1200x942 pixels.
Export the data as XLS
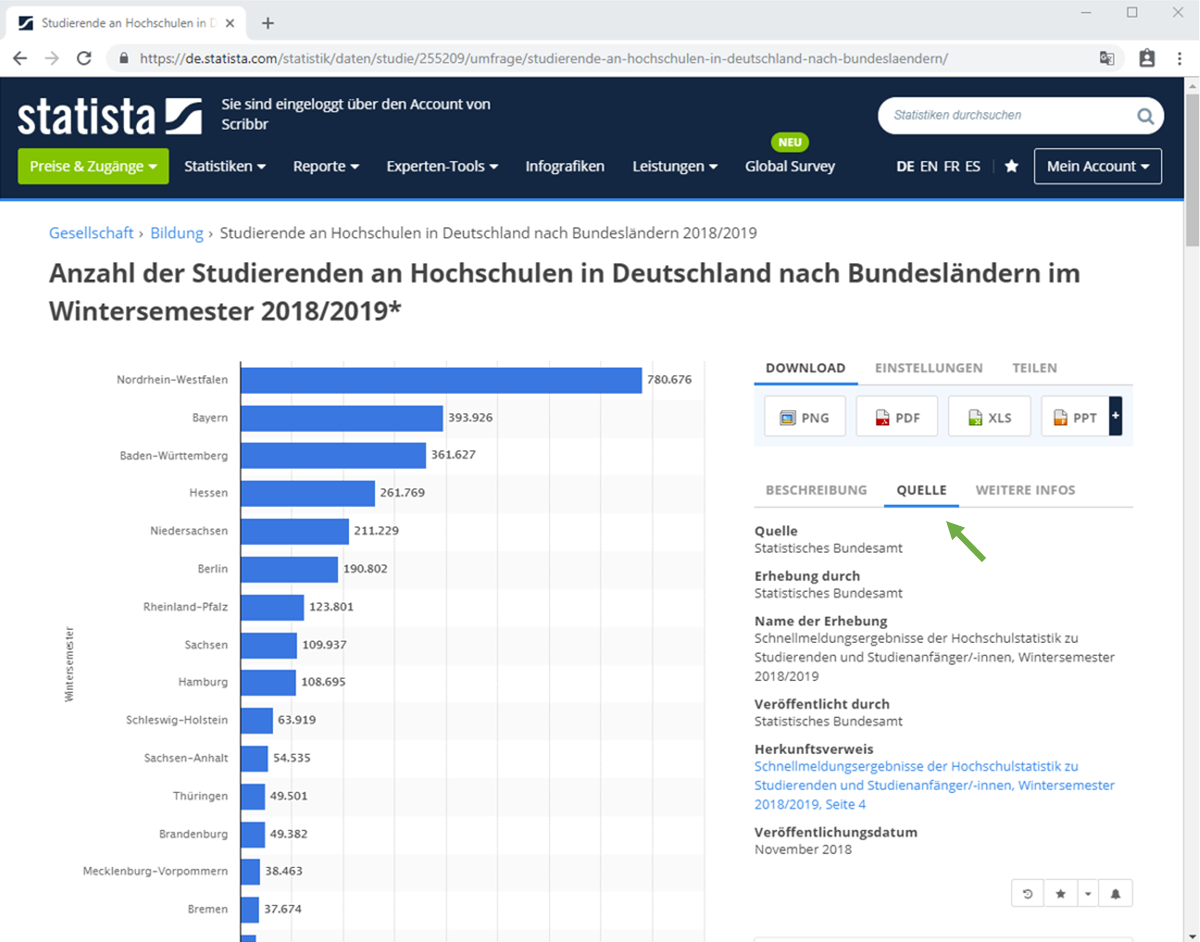988,417
